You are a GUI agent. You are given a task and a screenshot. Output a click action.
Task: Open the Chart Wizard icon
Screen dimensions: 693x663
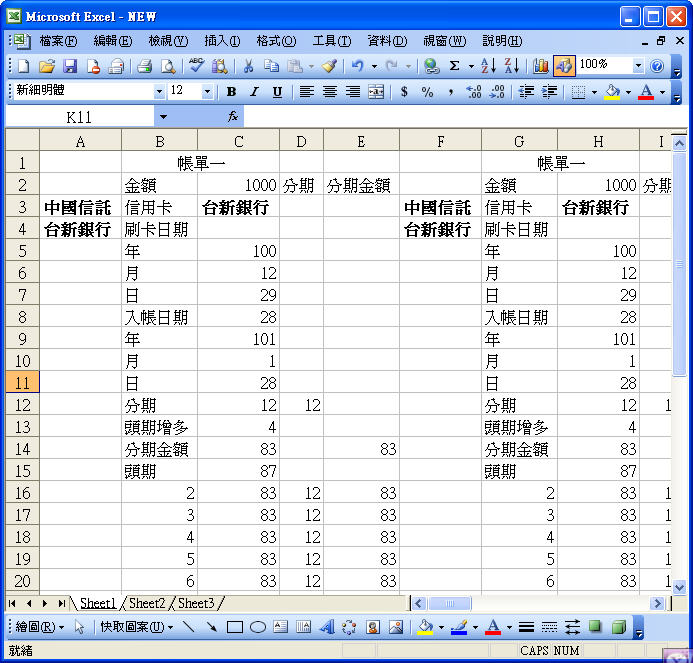tap(540, 66)
